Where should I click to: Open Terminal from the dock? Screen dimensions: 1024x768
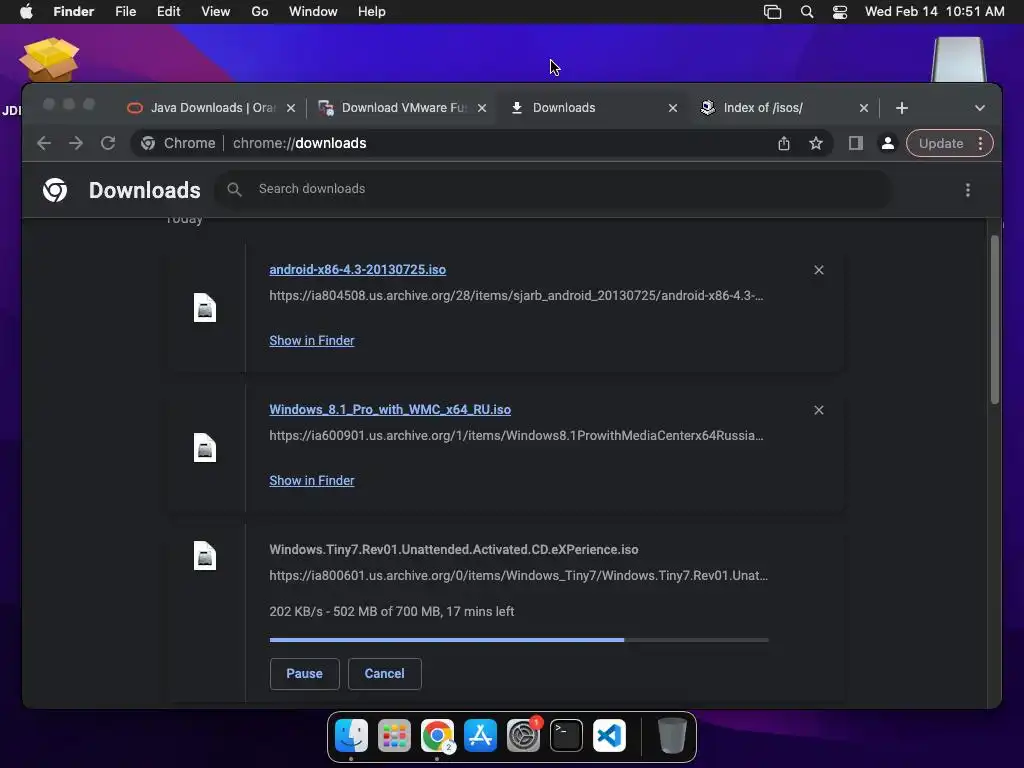pyautogui.click(x=566, y=736)
